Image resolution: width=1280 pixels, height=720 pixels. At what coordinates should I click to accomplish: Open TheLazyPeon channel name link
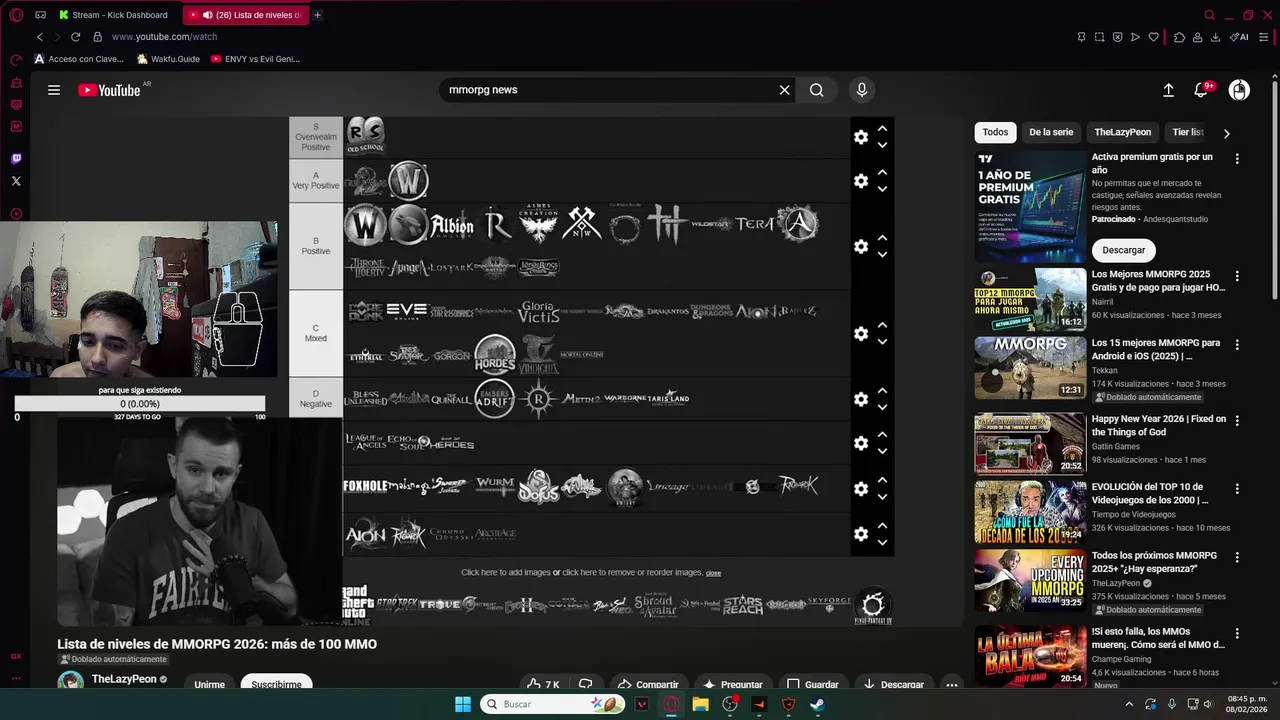124,679
